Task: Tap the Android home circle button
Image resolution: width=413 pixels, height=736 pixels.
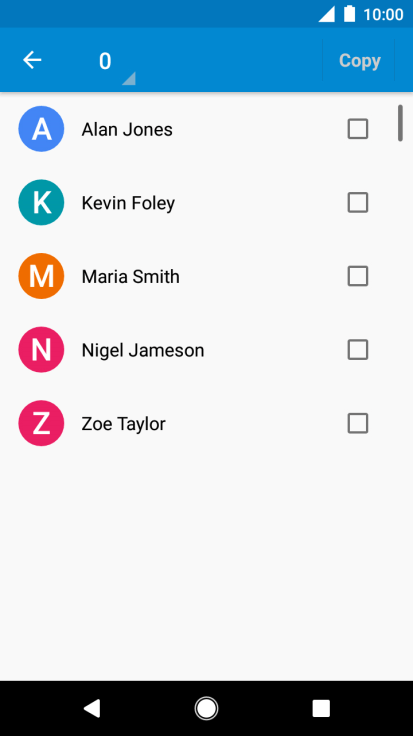Action: click(x=206, y=708)
